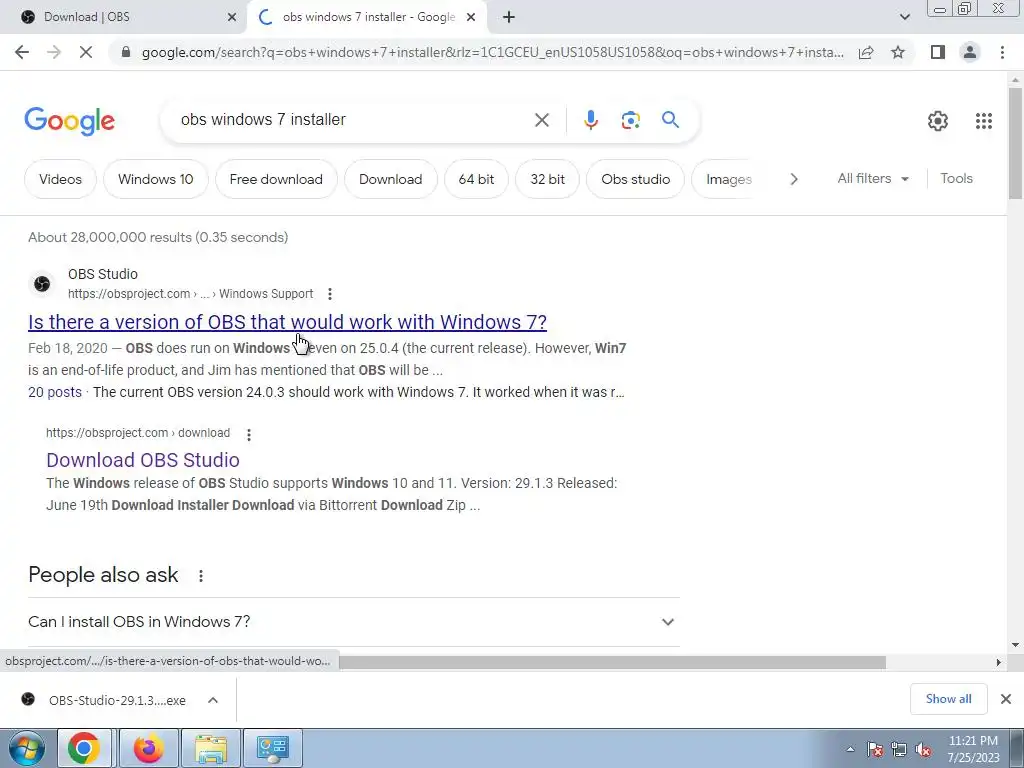Open the search Tools button
This screenshot has height=768, width=1024.
[956, 178]
